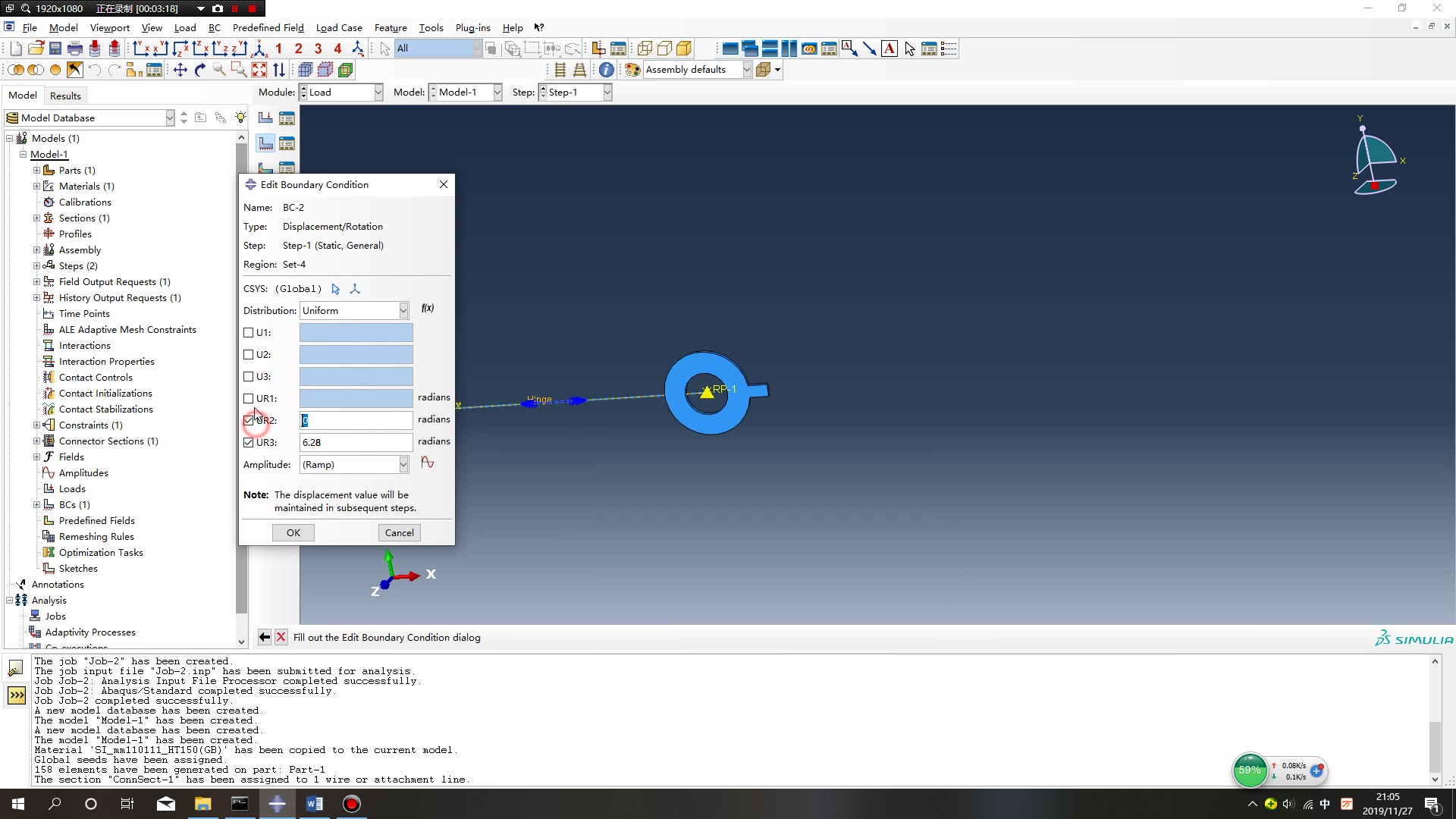The height and width of the screenshot is (819, 1456).
Task: Click Cancel to discard changes
Action: (399, 532)
